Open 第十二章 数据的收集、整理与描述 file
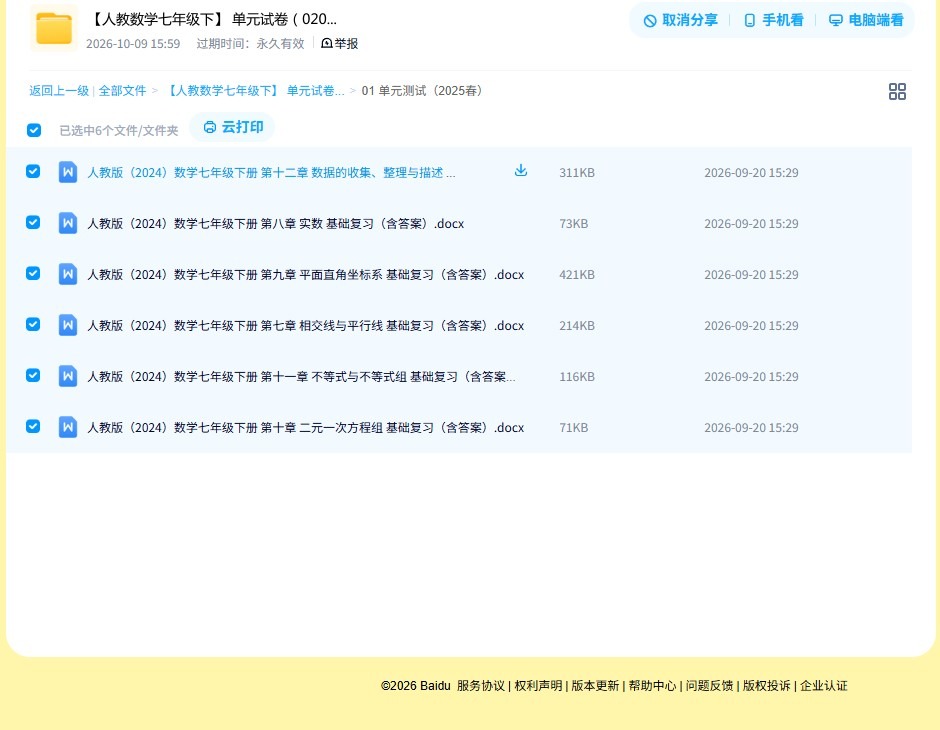Viewport: 940px width, 730px height. pyautogui.click(x=272, y=173)
